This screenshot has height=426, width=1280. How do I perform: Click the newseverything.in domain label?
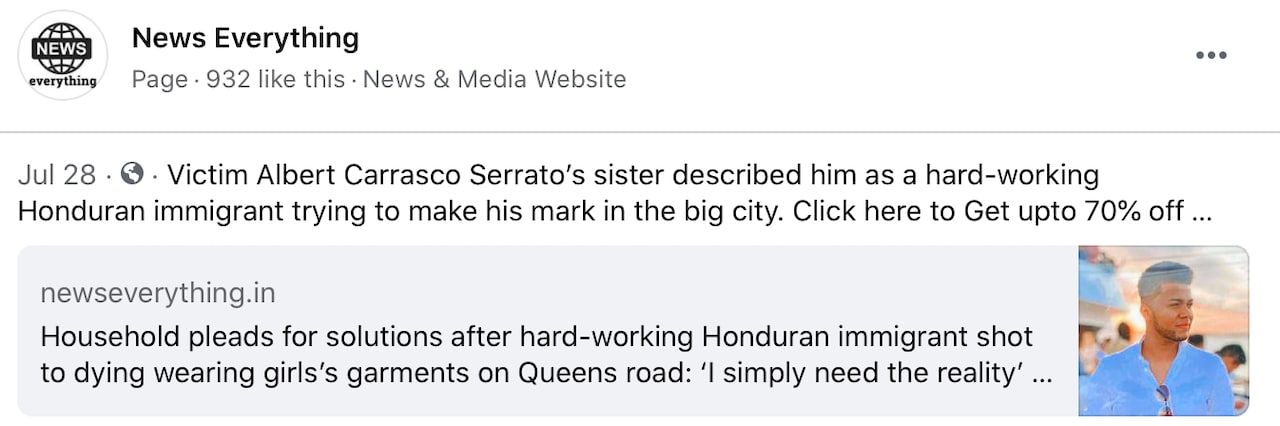pos(158,293)
